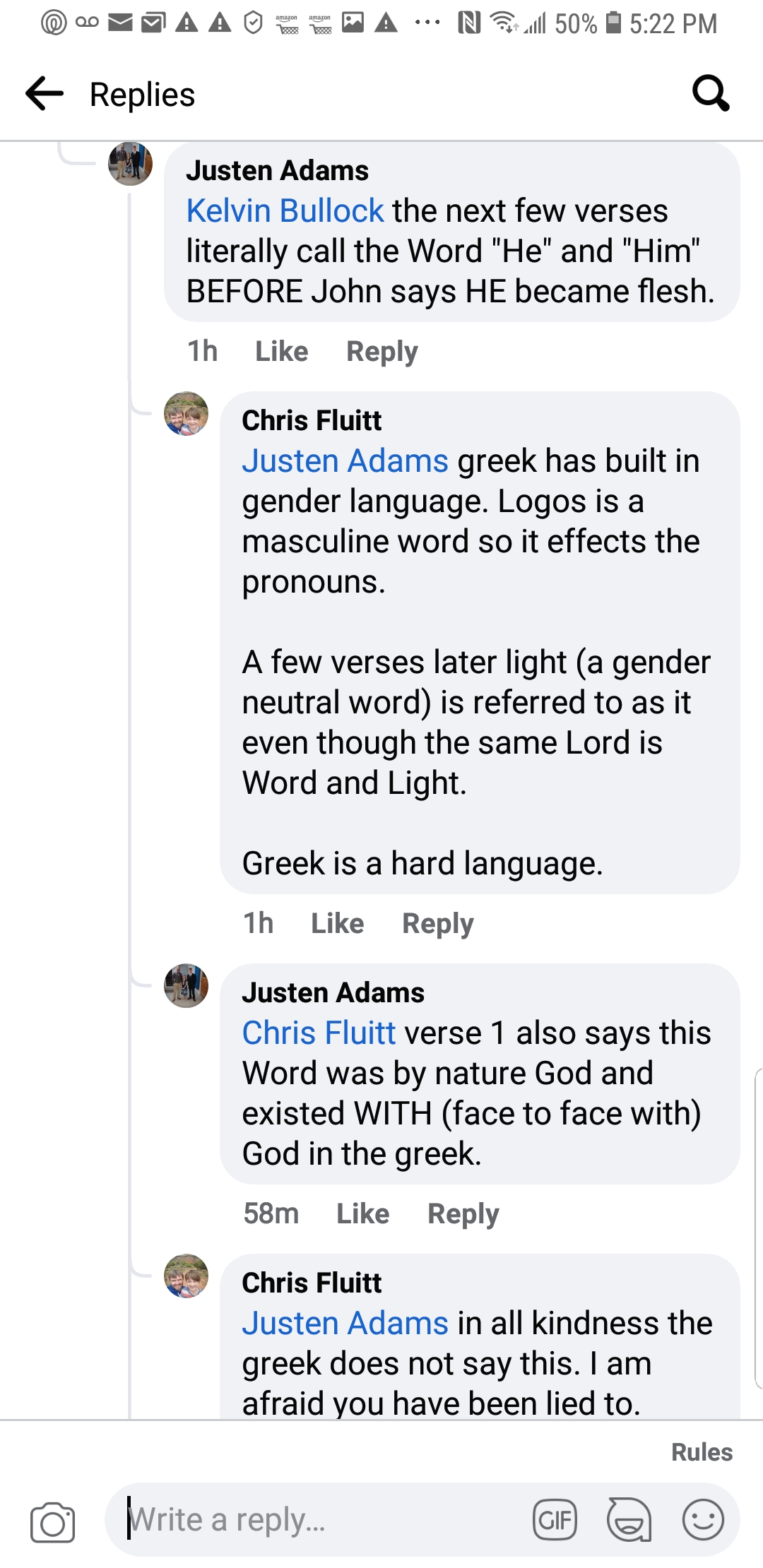Tap the Wi-Fi icon in status bar
The width and height of the screenshot is (763, 1568).
pos(504,23)
